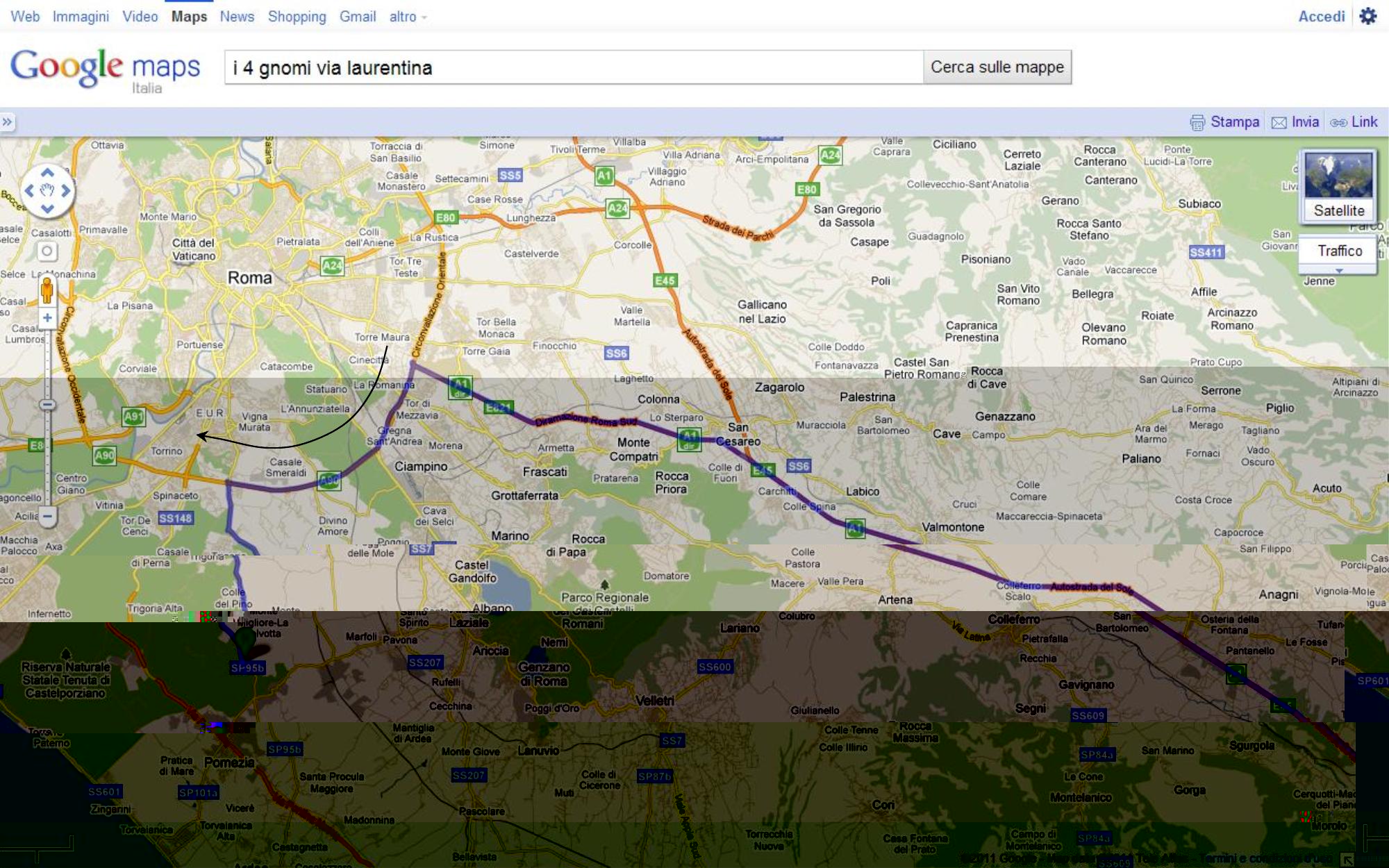Toggle the Traffico layer button
The width and height of the screenshot is (1389, 868).
pos(1340,251)
